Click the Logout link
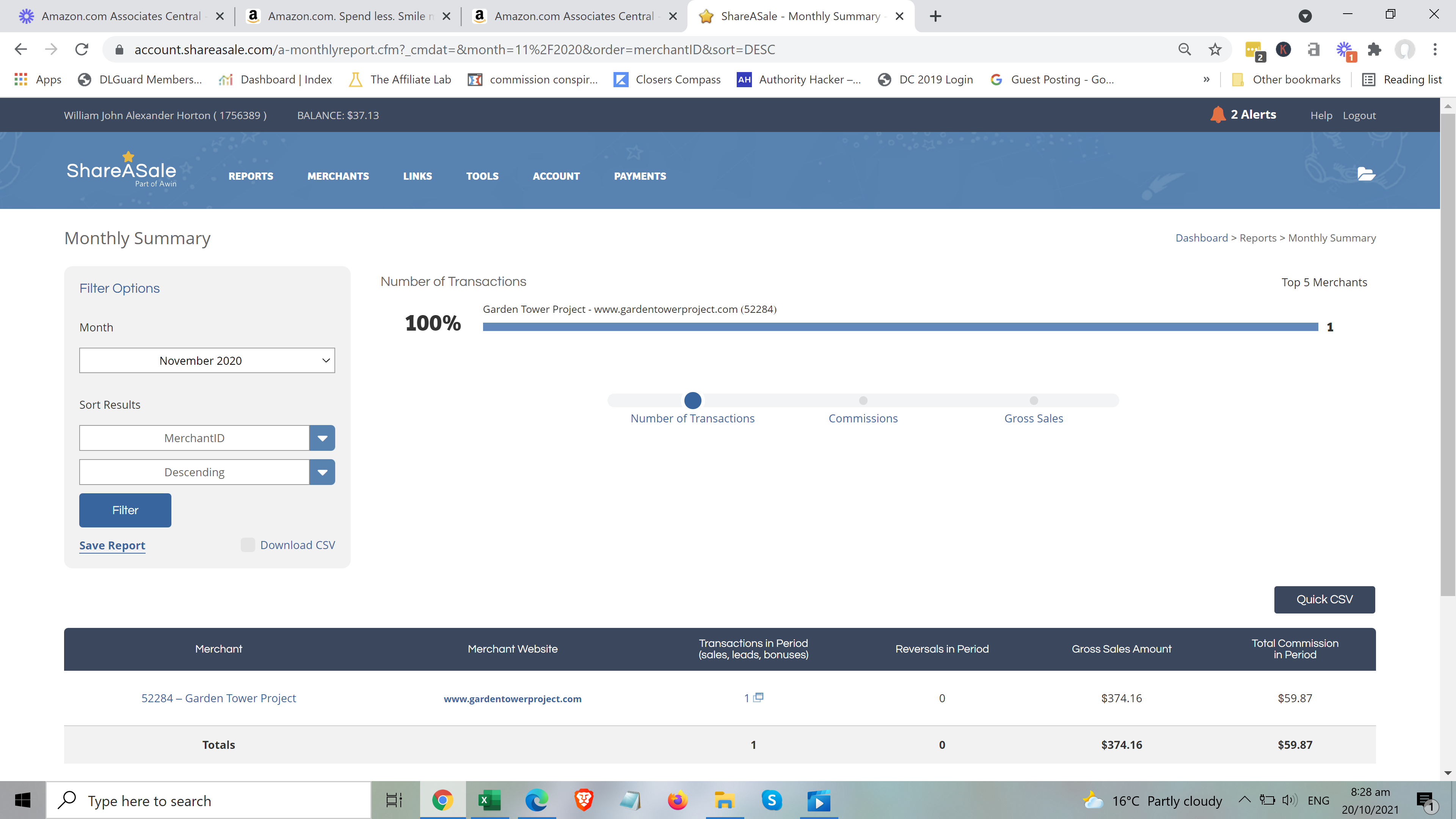This screenshot has width=1456, height=819. tap(1359, 115)
